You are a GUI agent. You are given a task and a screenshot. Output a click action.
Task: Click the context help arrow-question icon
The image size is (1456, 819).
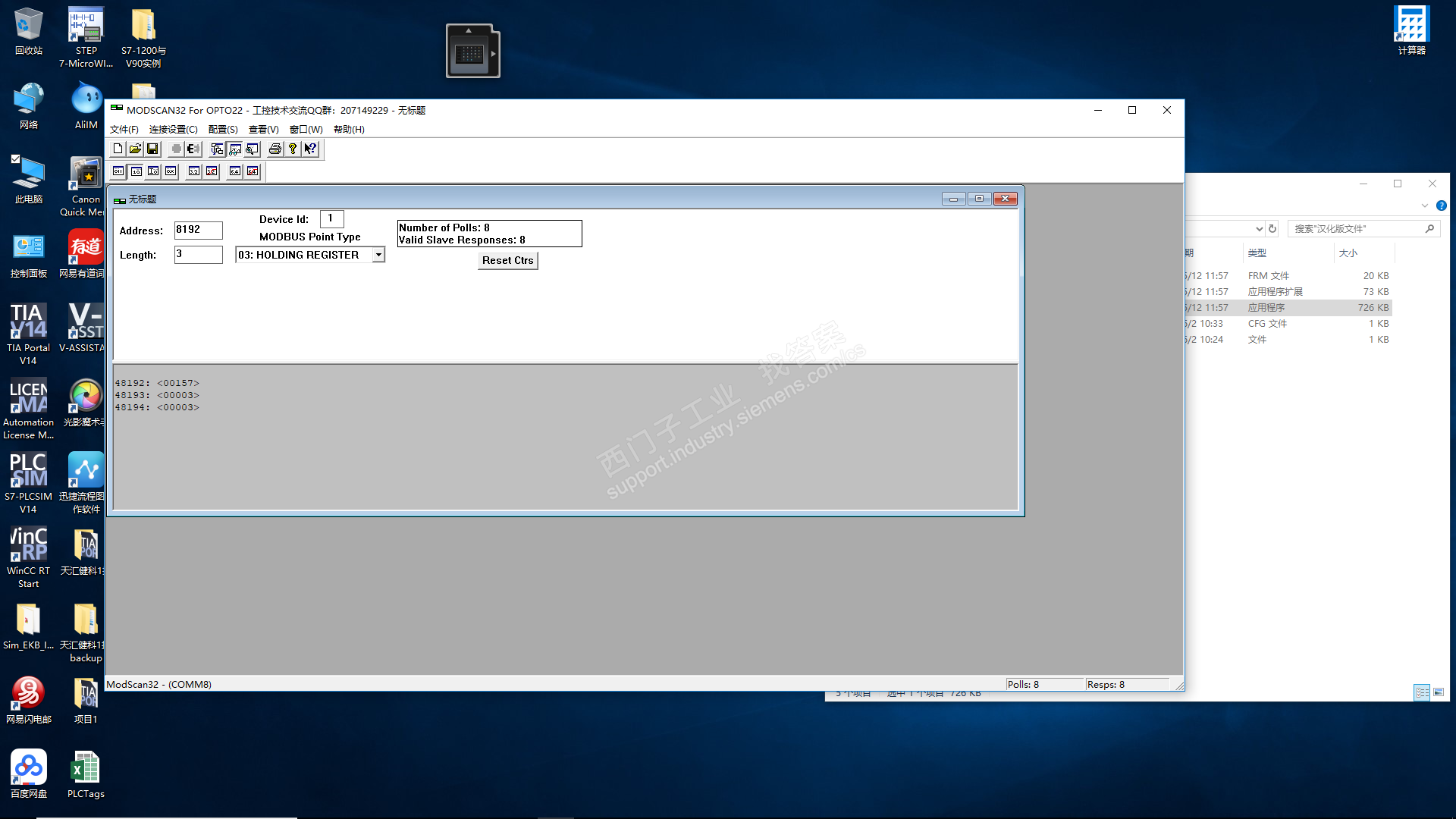click(310, 149)
